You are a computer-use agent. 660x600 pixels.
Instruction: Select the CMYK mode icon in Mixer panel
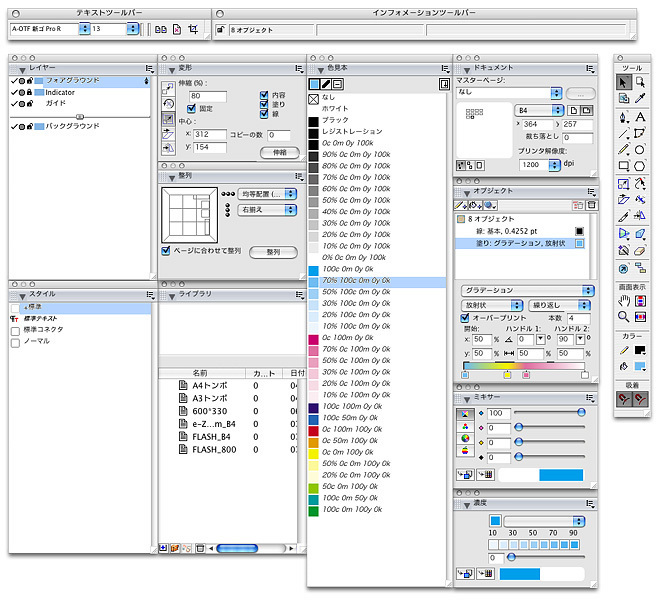point(465,414)
